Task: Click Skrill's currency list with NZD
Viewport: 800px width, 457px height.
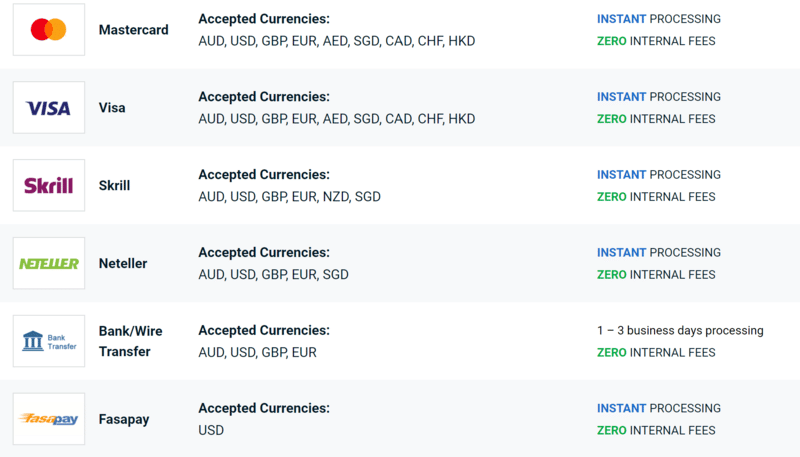Action: click(x=289, y=197)
